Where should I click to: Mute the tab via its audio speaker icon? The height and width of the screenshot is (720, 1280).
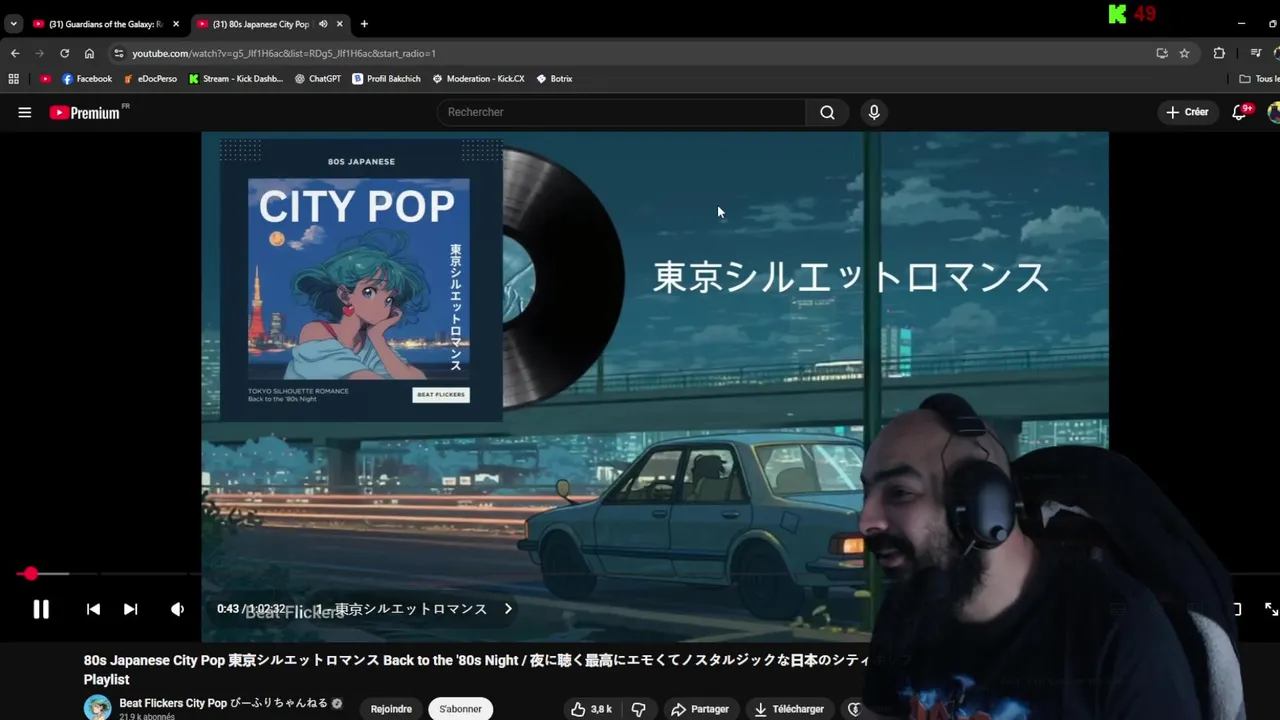tap(322, 24)
